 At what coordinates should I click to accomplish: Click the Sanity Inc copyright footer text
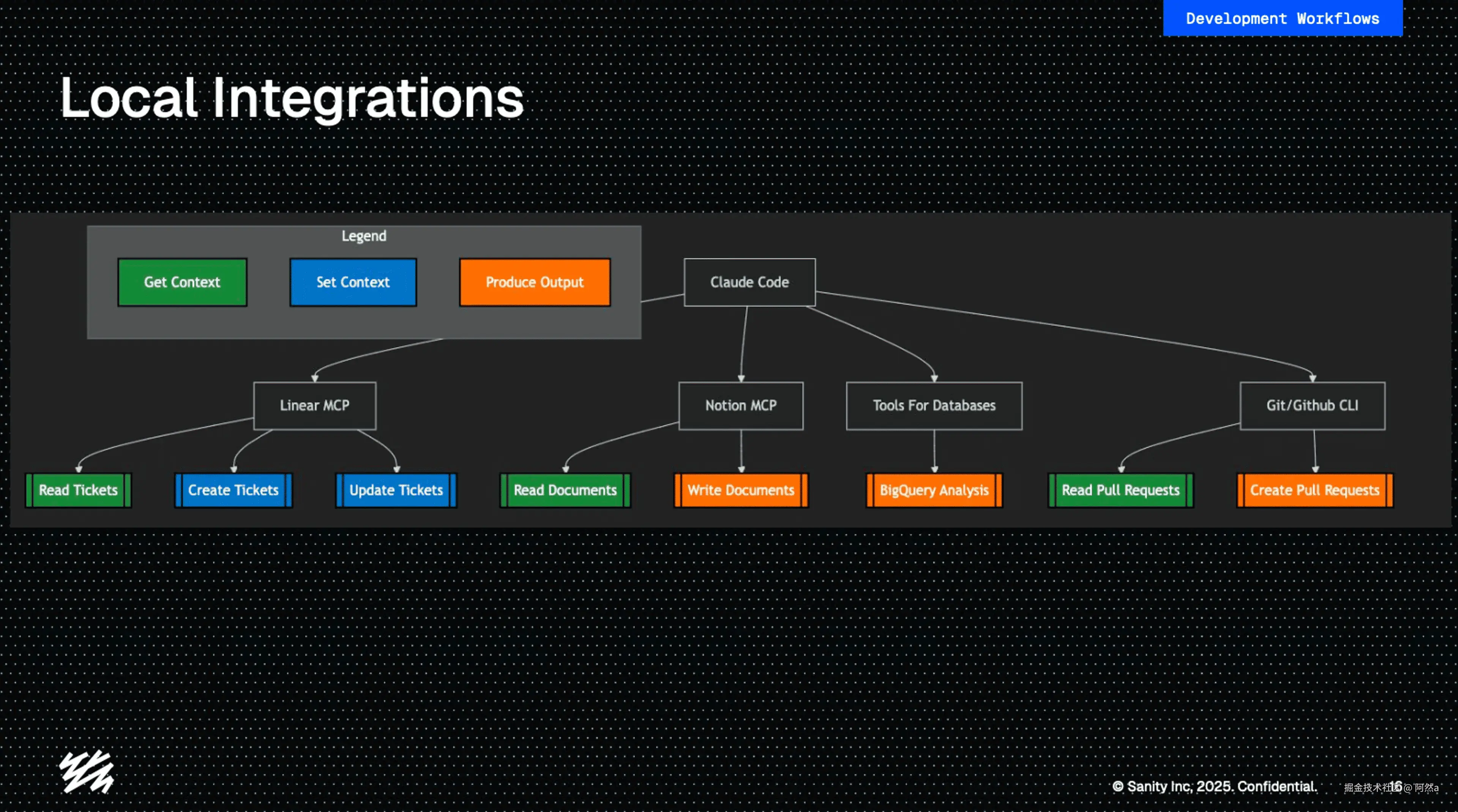(1214, 786)
